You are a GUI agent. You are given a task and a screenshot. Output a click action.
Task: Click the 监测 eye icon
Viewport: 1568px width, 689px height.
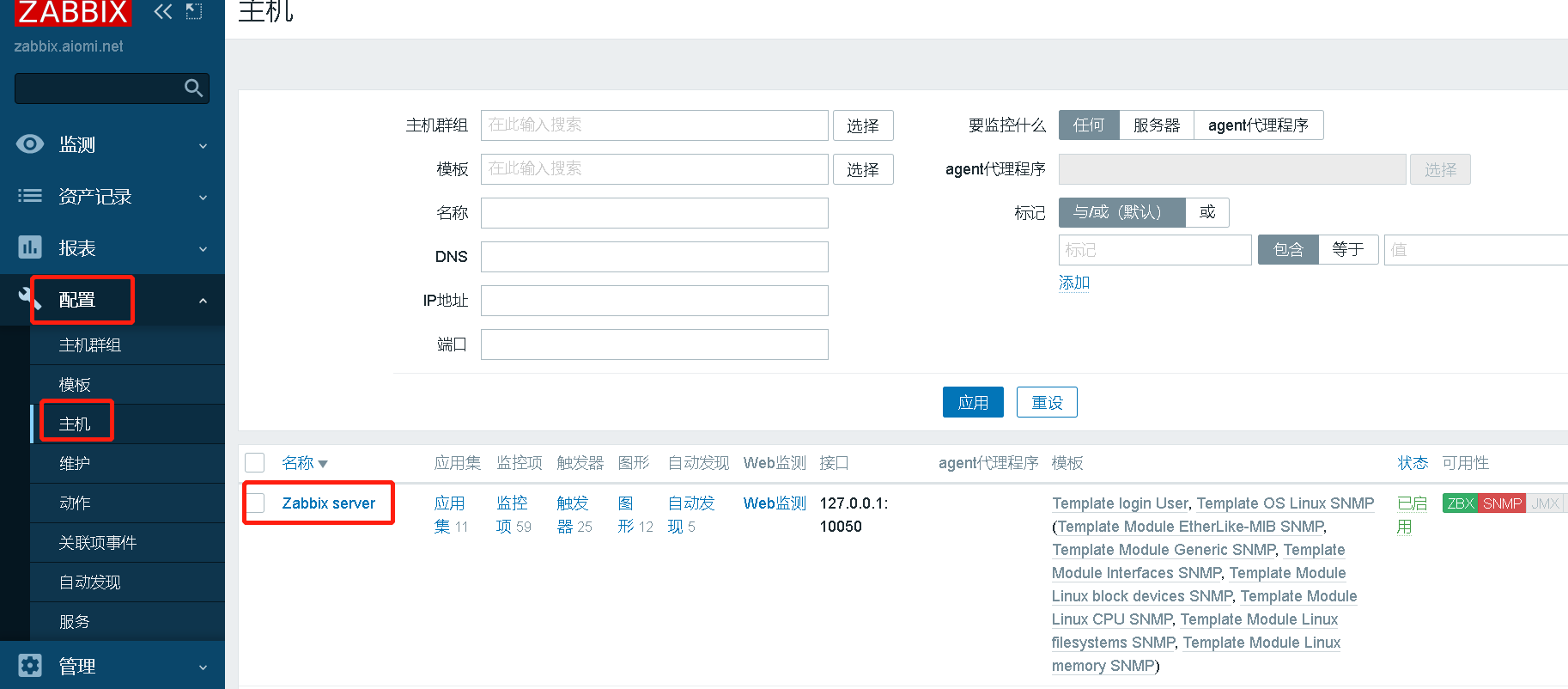point(30,144)
